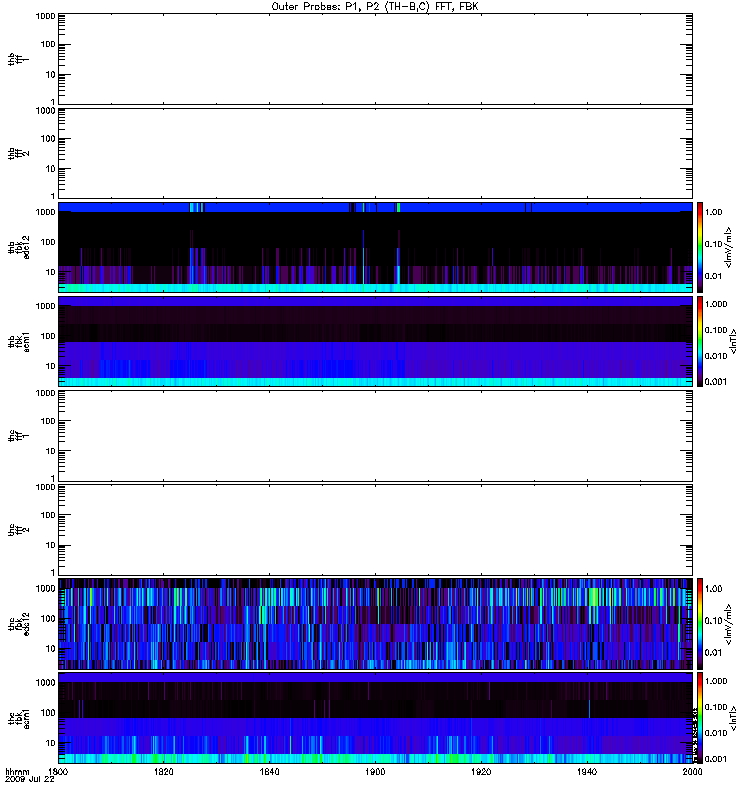This screenshot has height=800, width=750.
Task: Click the '10' tick of thb fff 2 panel
Action: pyautogui.click(x=50, y=169)
